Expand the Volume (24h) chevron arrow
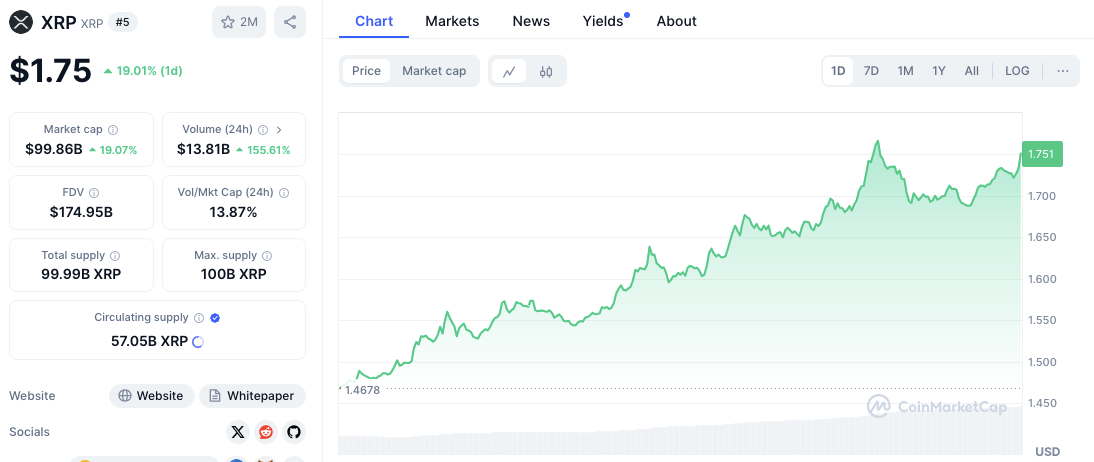The image size is (1094, 462). click(x=279, y=130)
